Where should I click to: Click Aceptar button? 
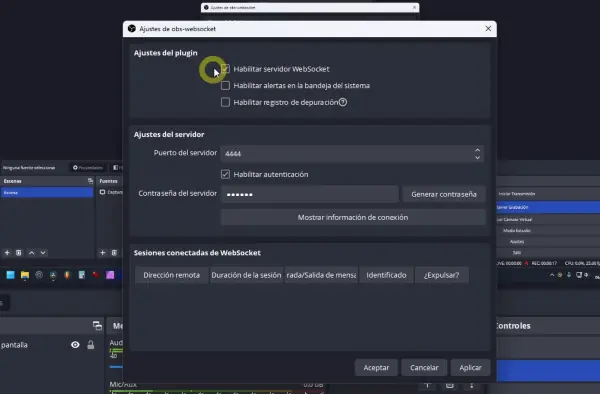point(376,368)
